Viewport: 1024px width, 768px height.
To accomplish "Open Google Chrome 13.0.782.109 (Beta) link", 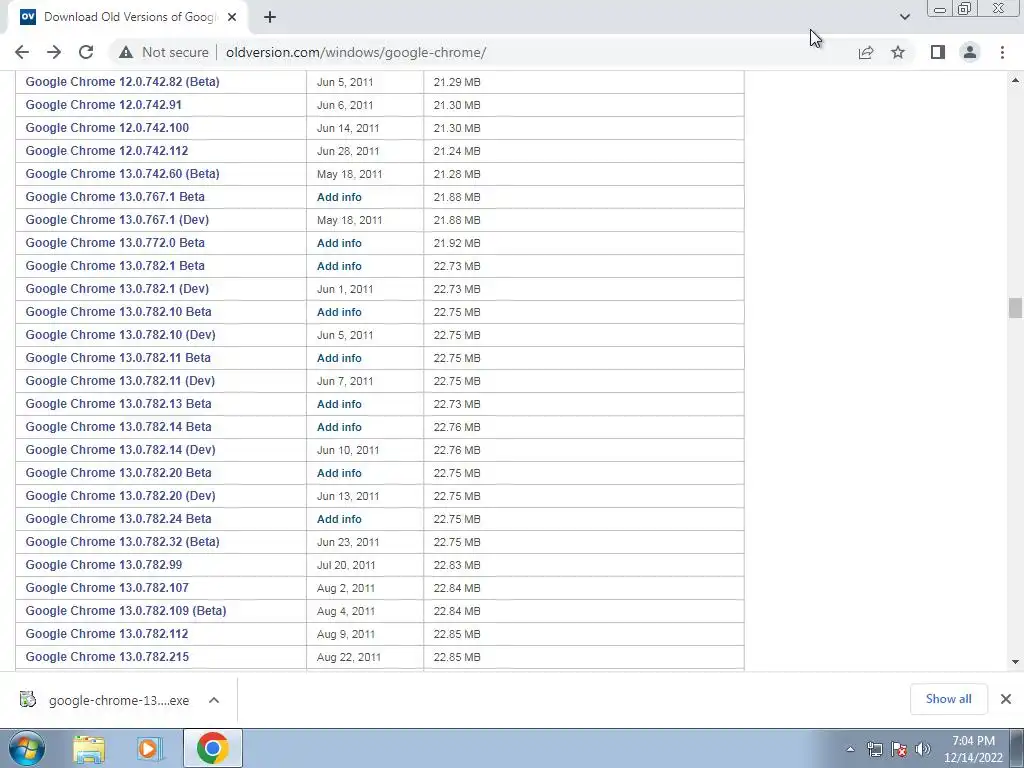I will click(x=125, y=611).
